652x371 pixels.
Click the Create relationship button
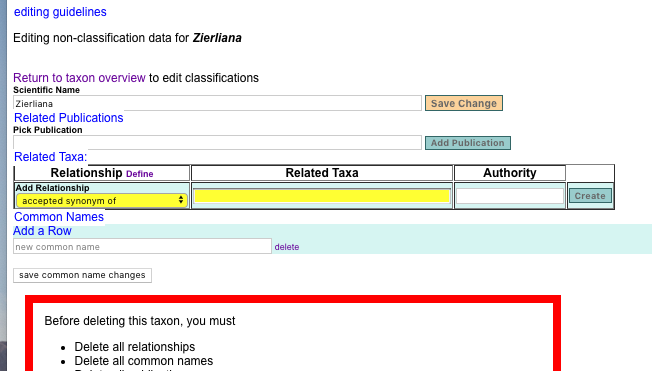[x=590, y=196]
